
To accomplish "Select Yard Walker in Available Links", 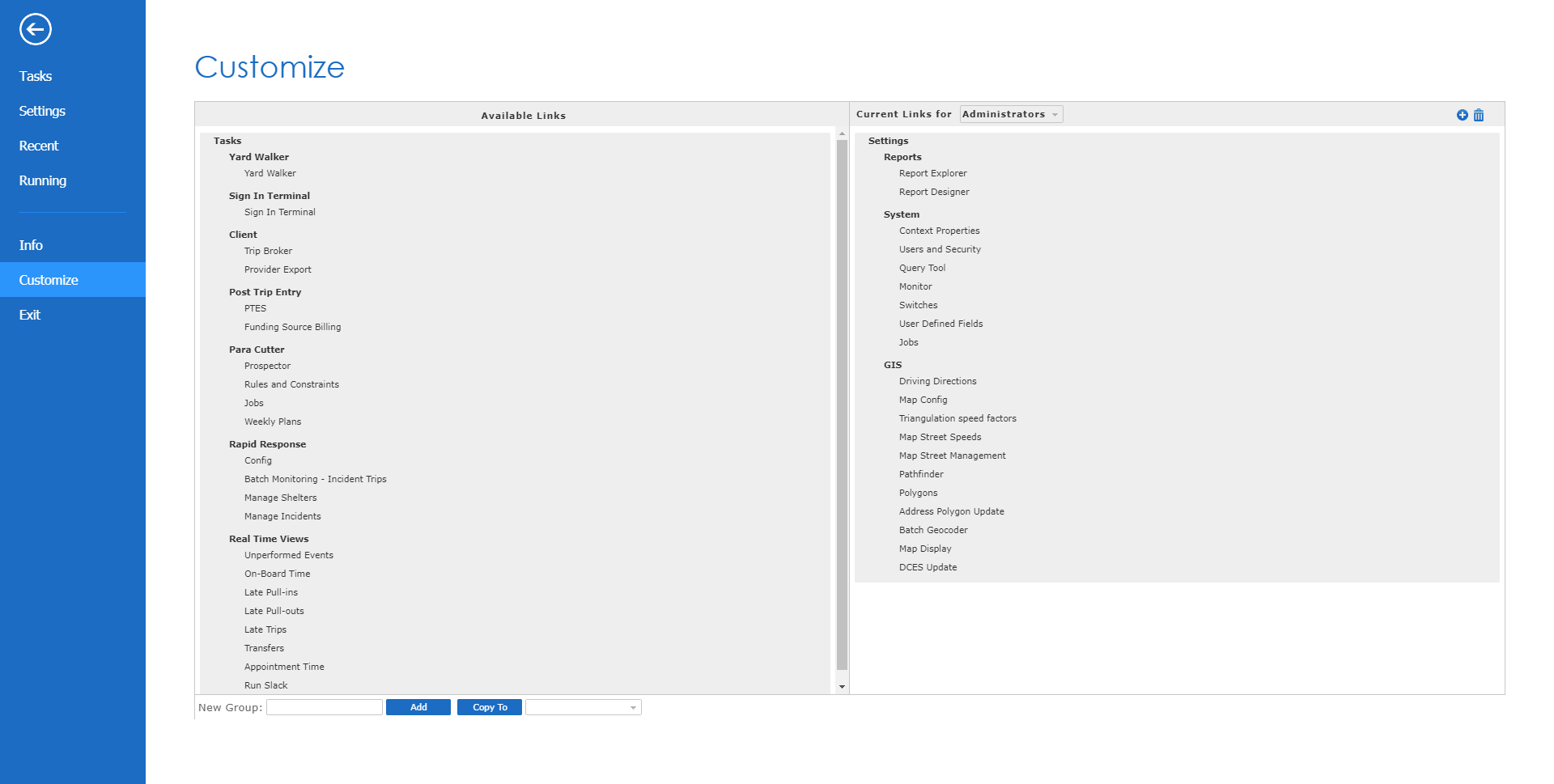I will pos(270,173).
